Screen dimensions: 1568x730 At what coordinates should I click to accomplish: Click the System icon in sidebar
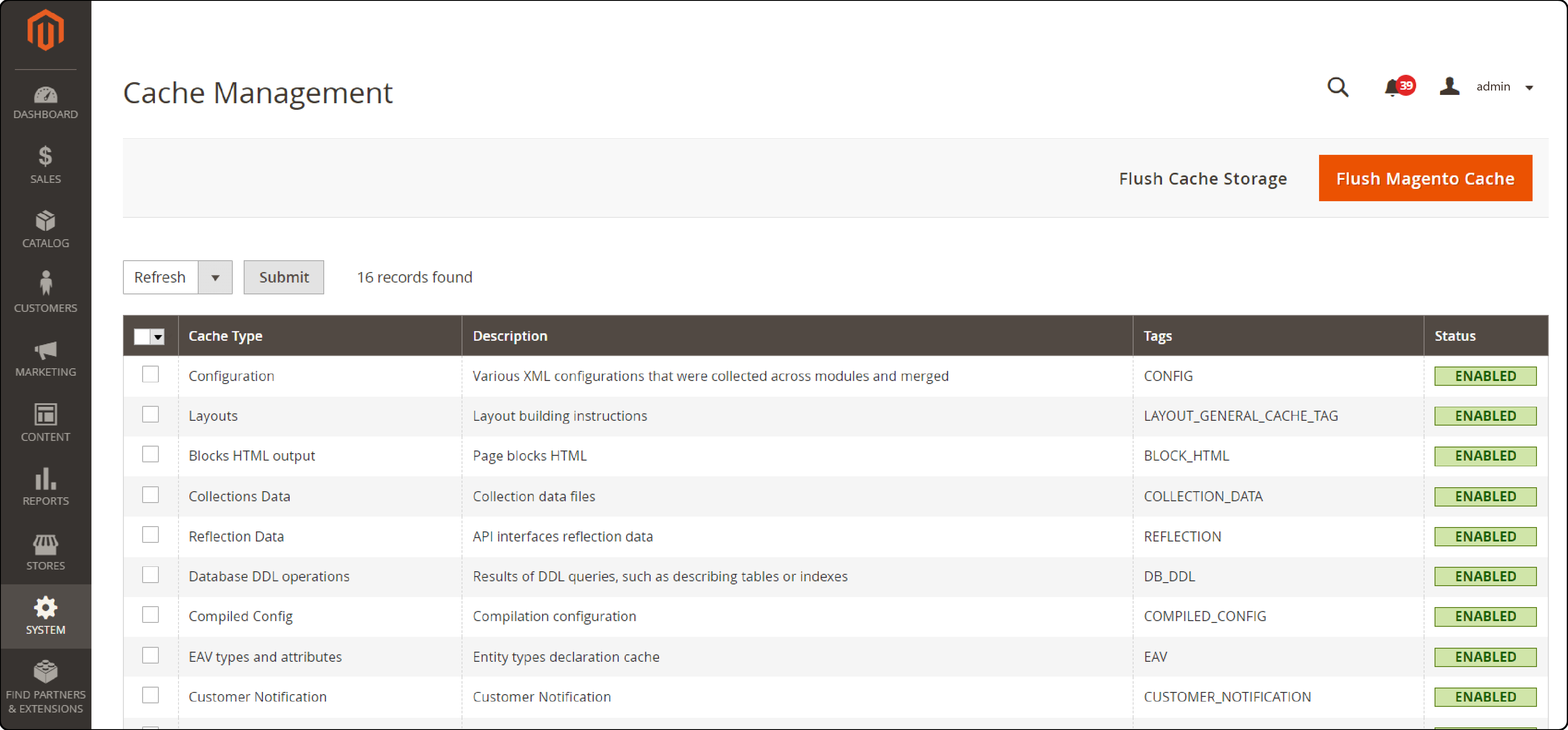[46, 611]
